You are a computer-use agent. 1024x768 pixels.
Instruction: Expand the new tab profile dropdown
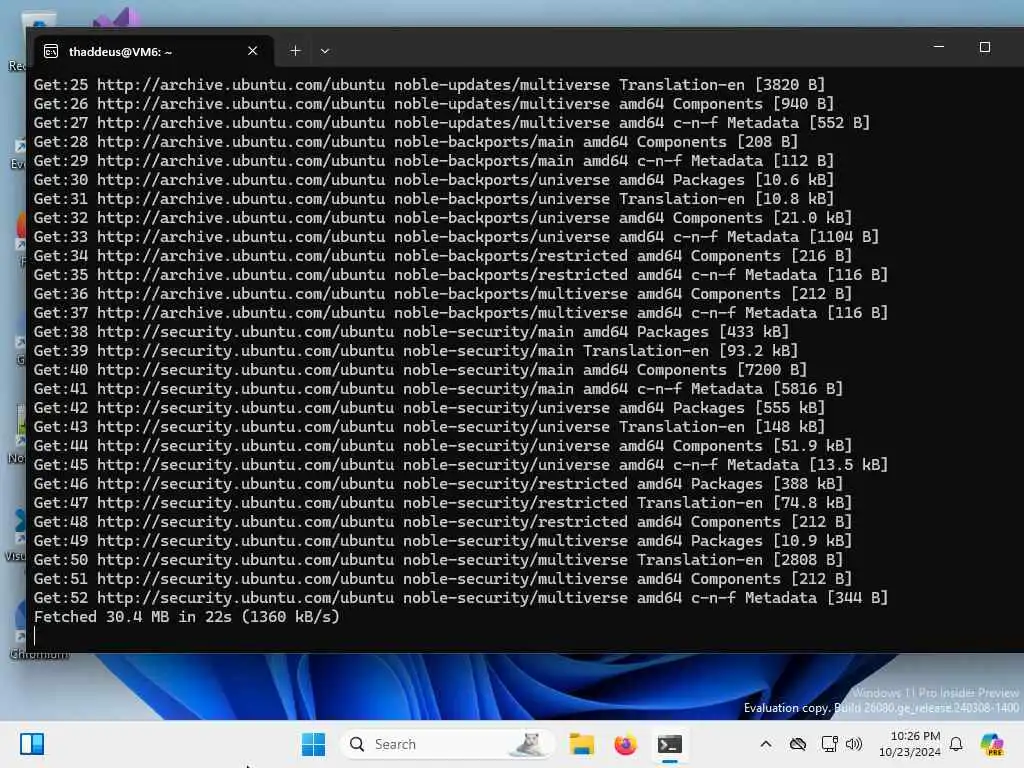[325, 51]
